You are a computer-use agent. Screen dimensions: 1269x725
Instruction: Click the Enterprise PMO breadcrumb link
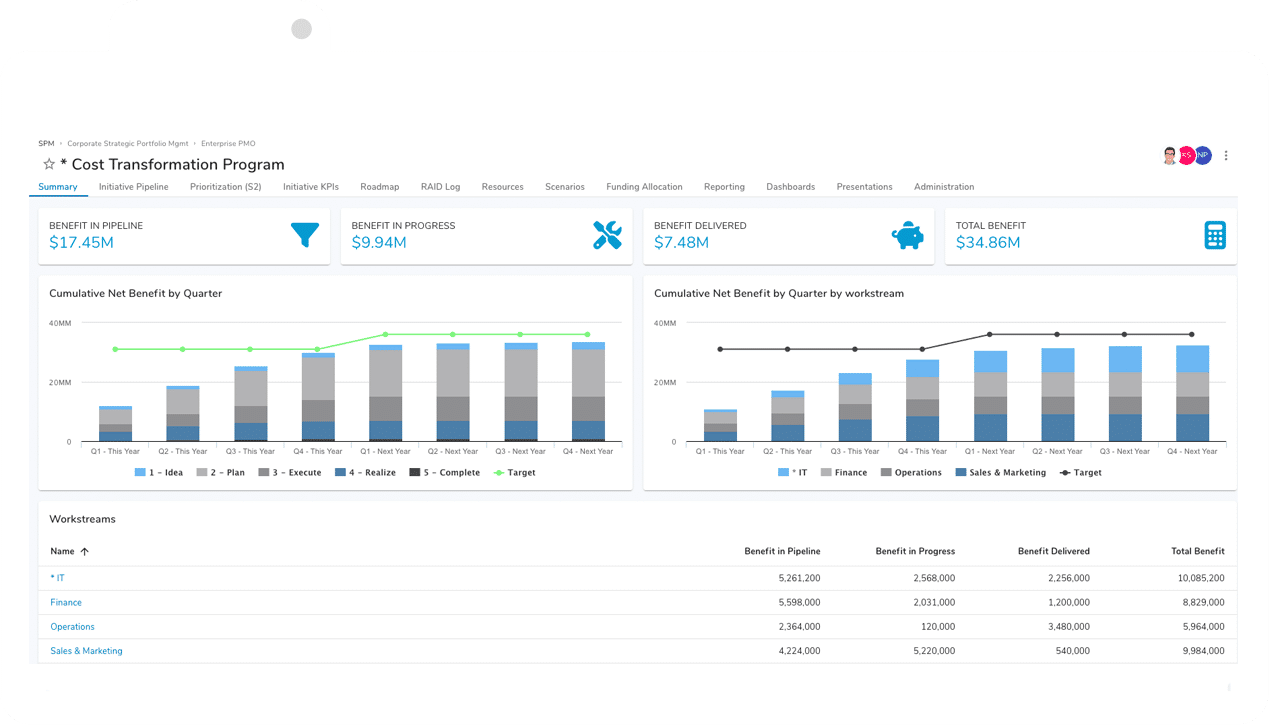227,143
